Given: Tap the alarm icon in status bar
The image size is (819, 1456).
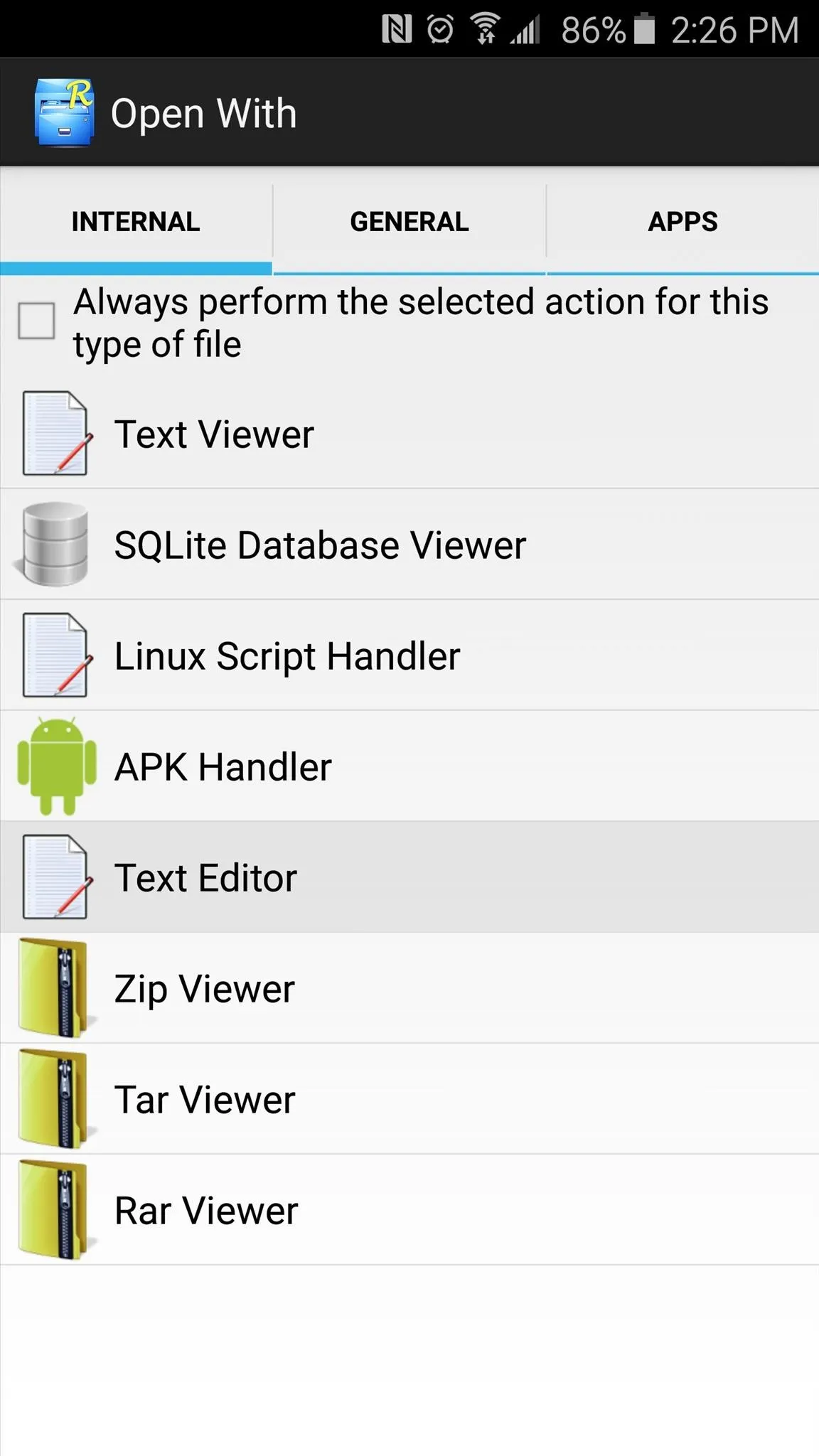Looking at the screenshot, I should 440,30.
